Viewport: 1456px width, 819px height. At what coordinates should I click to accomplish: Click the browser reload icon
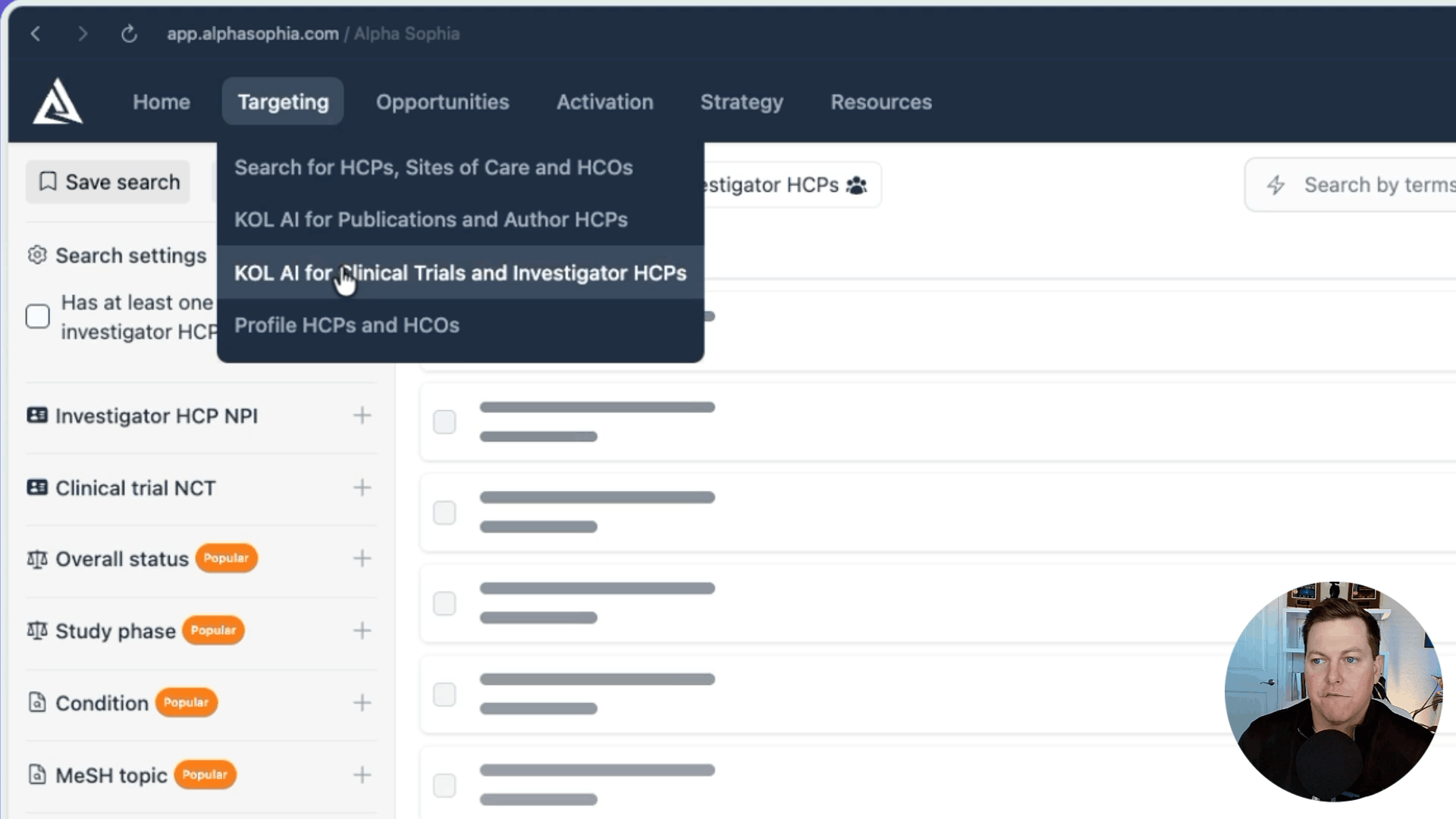pyautogui.click(x=129, y=34)
